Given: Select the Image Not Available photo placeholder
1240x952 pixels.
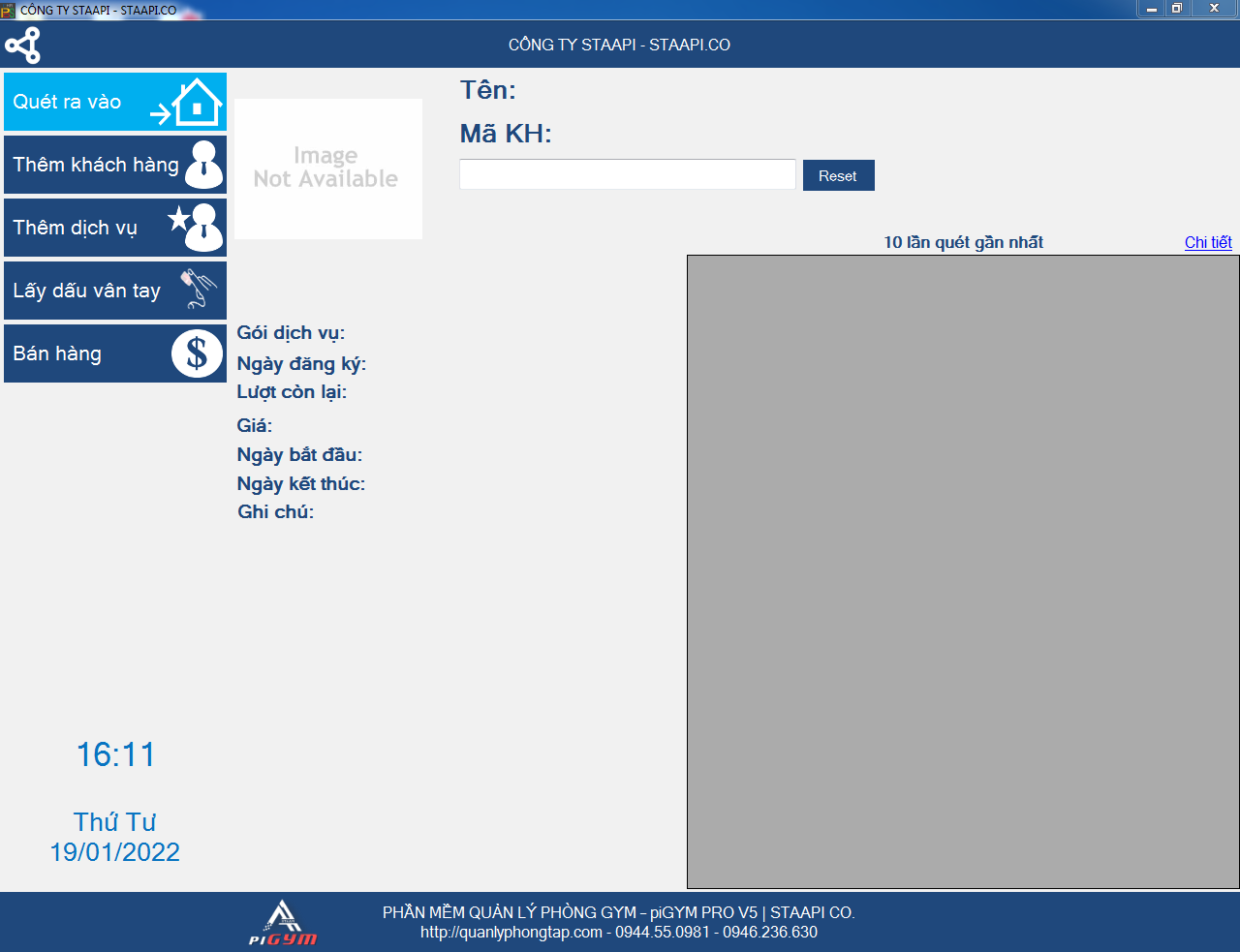Looking at the screenshot, I should coord(328,169).
